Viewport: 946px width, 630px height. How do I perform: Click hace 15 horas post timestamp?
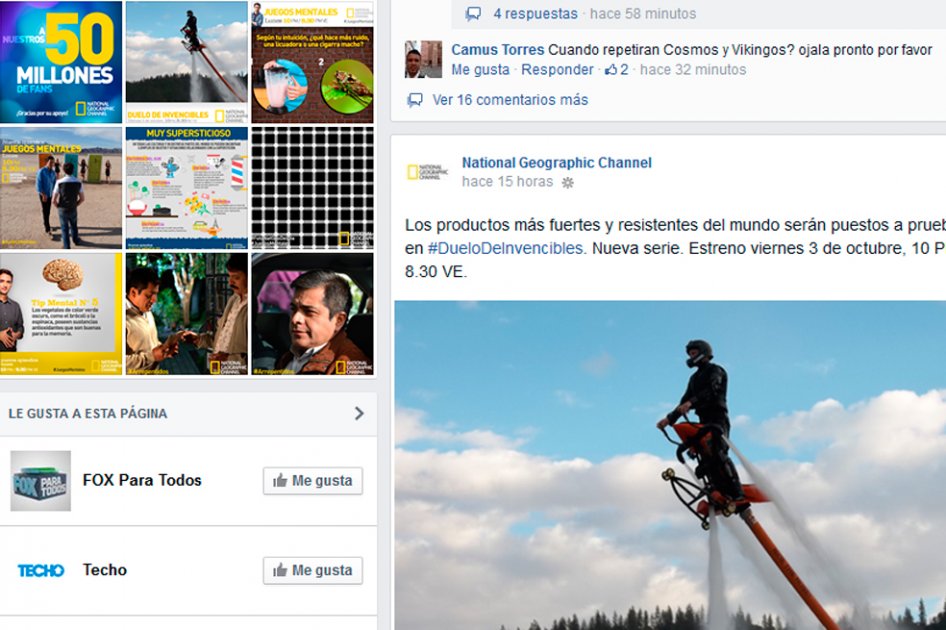click(x=507, y=182)
